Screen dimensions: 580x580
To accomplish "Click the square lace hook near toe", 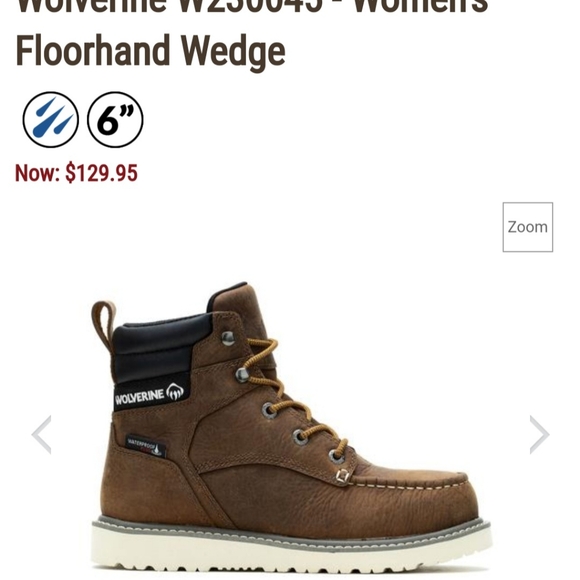I will [x=343, y=476].
